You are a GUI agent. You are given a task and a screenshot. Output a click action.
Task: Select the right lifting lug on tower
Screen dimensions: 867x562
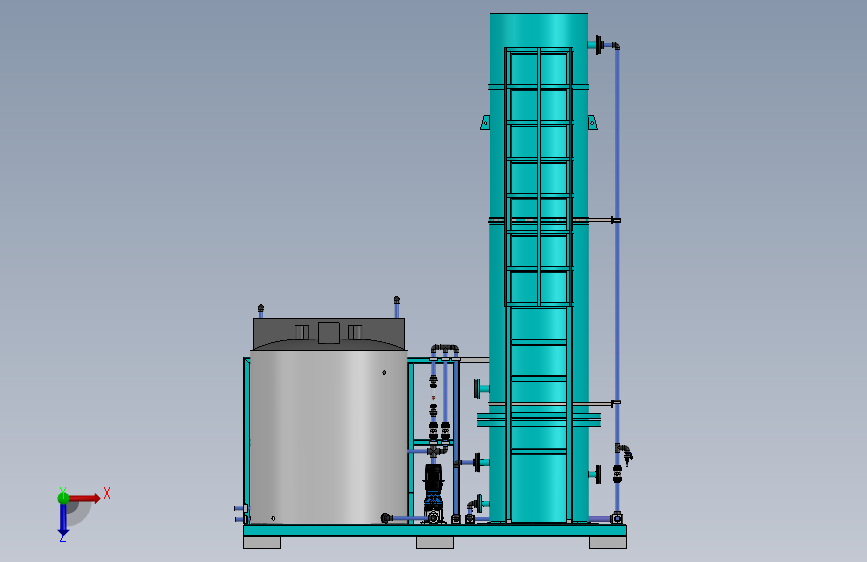point(592,122)
